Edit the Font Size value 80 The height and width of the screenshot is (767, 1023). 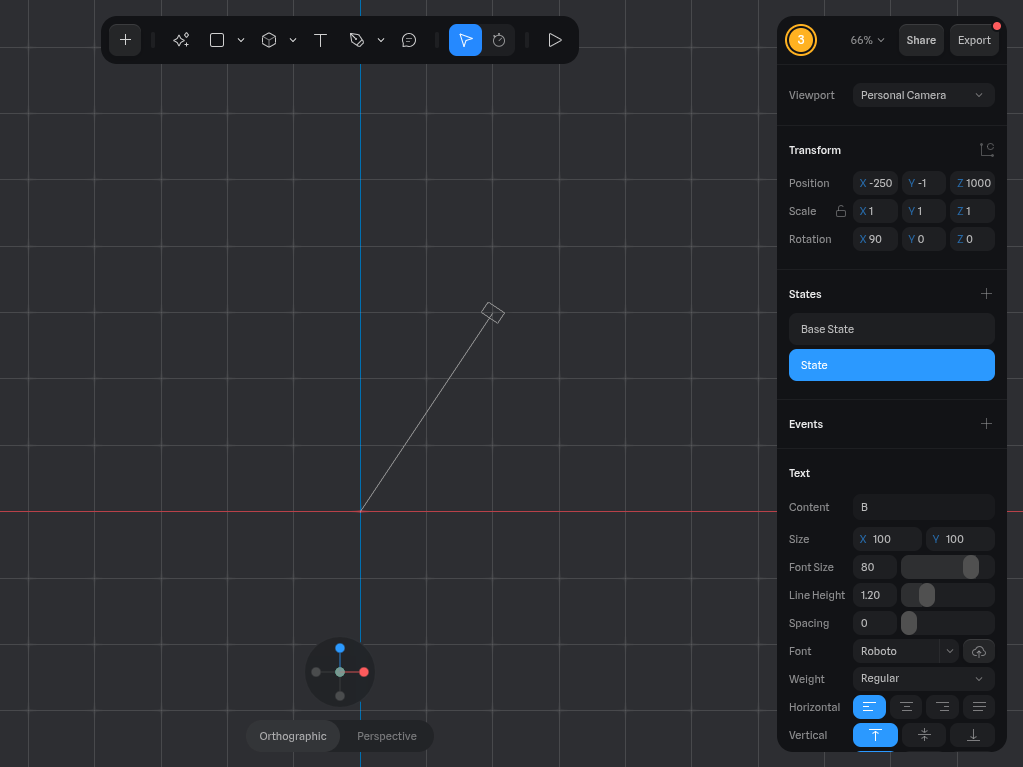point(875,567)
